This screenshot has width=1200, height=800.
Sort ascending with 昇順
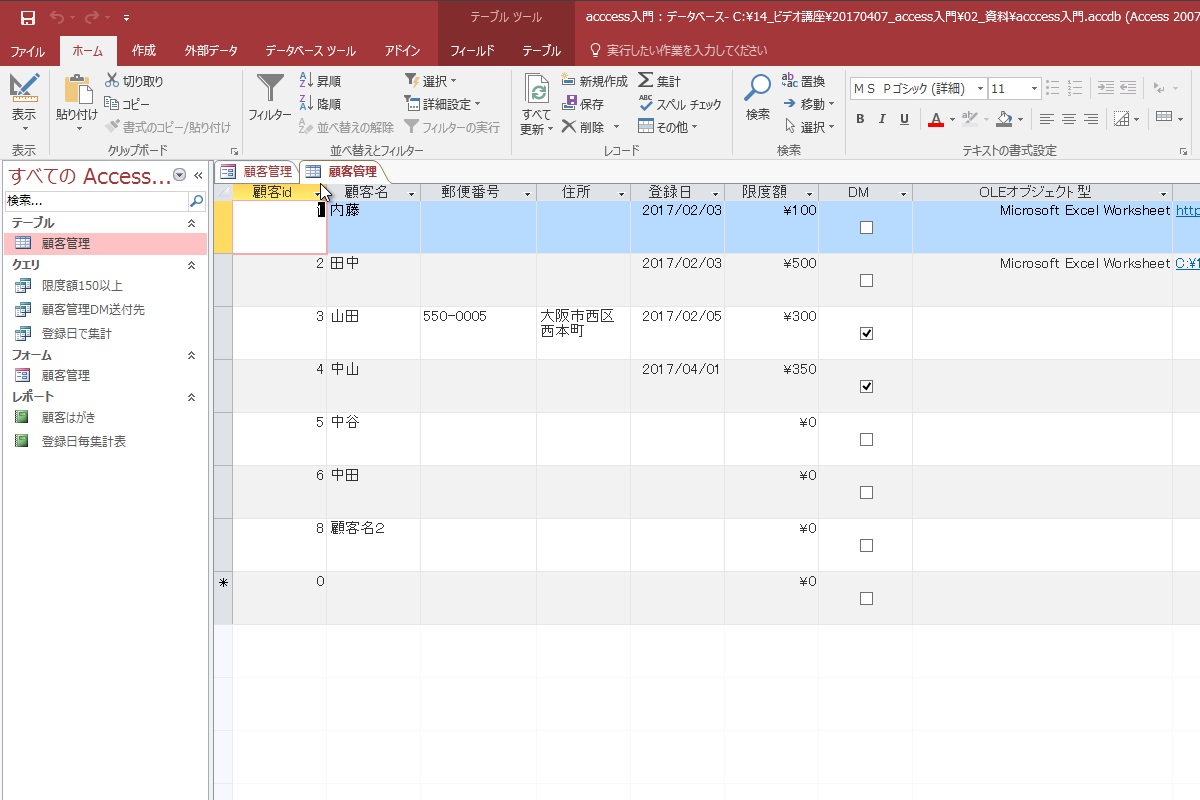(x=320, y=81)
